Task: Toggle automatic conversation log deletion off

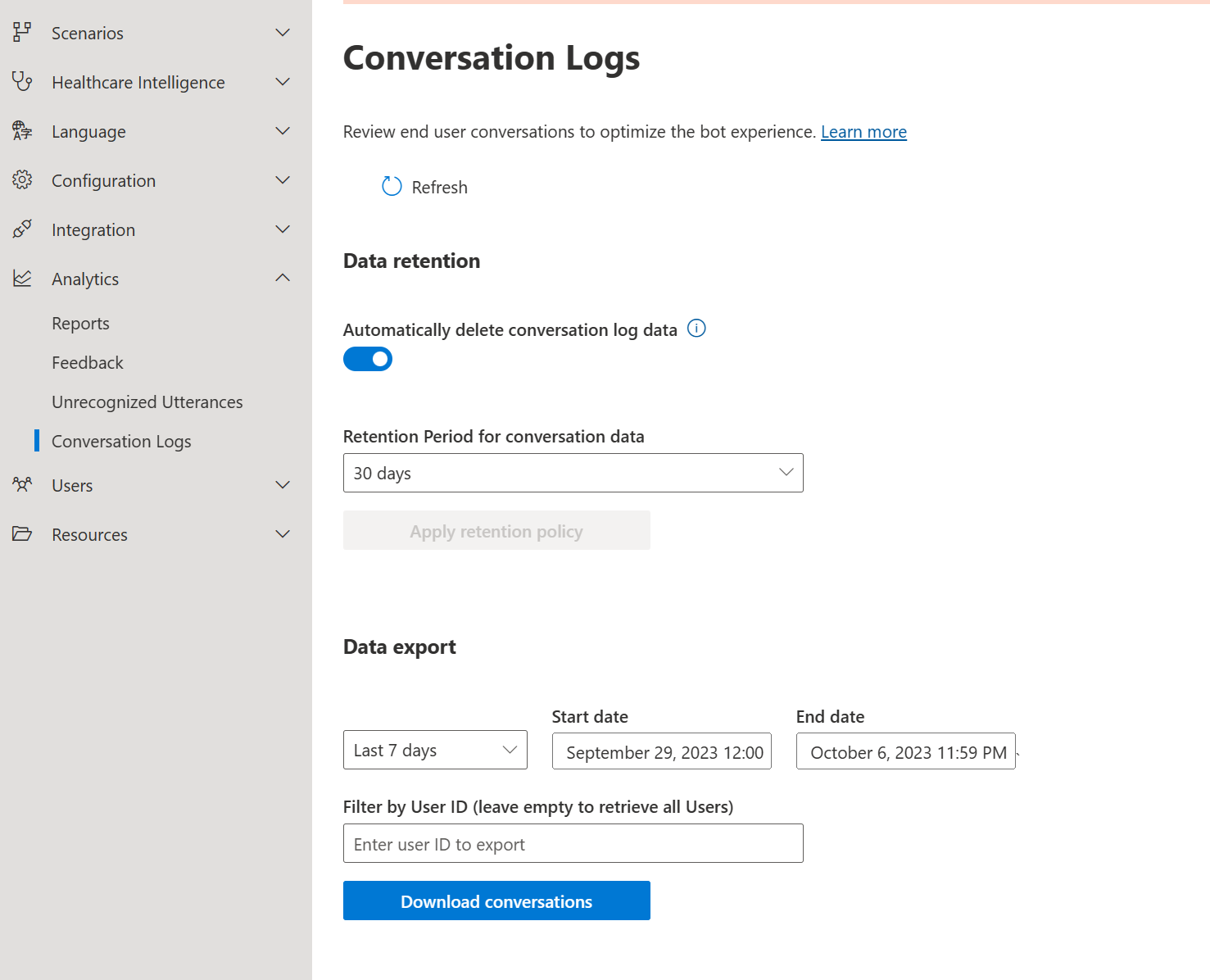Action: (368, 359)
